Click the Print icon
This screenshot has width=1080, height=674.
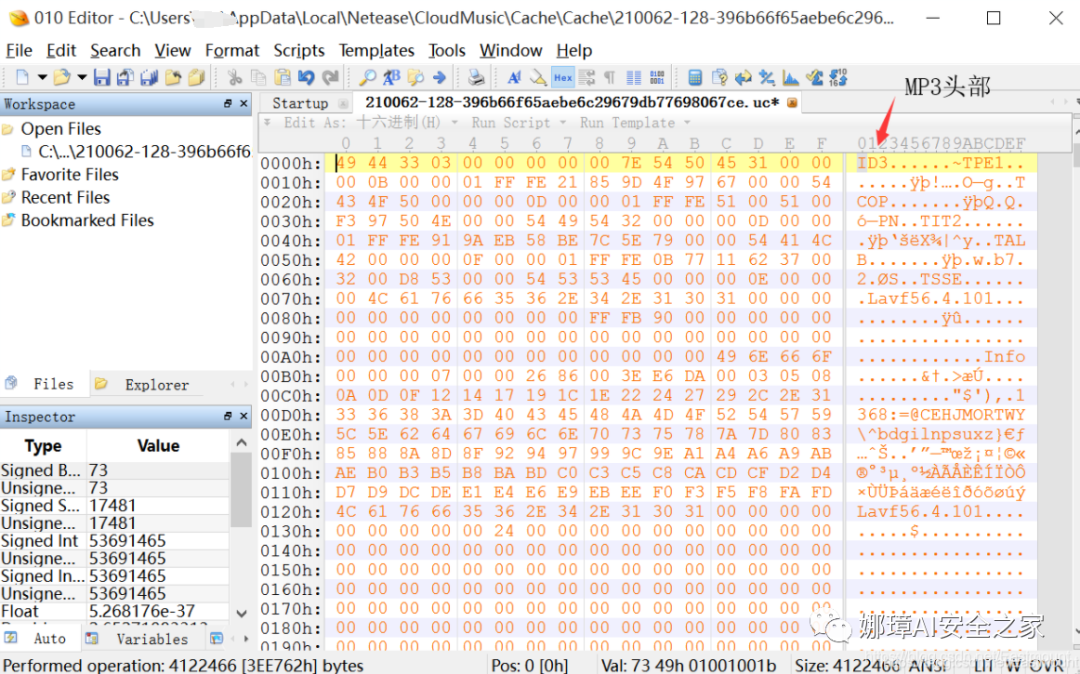[x=476, y=77]
